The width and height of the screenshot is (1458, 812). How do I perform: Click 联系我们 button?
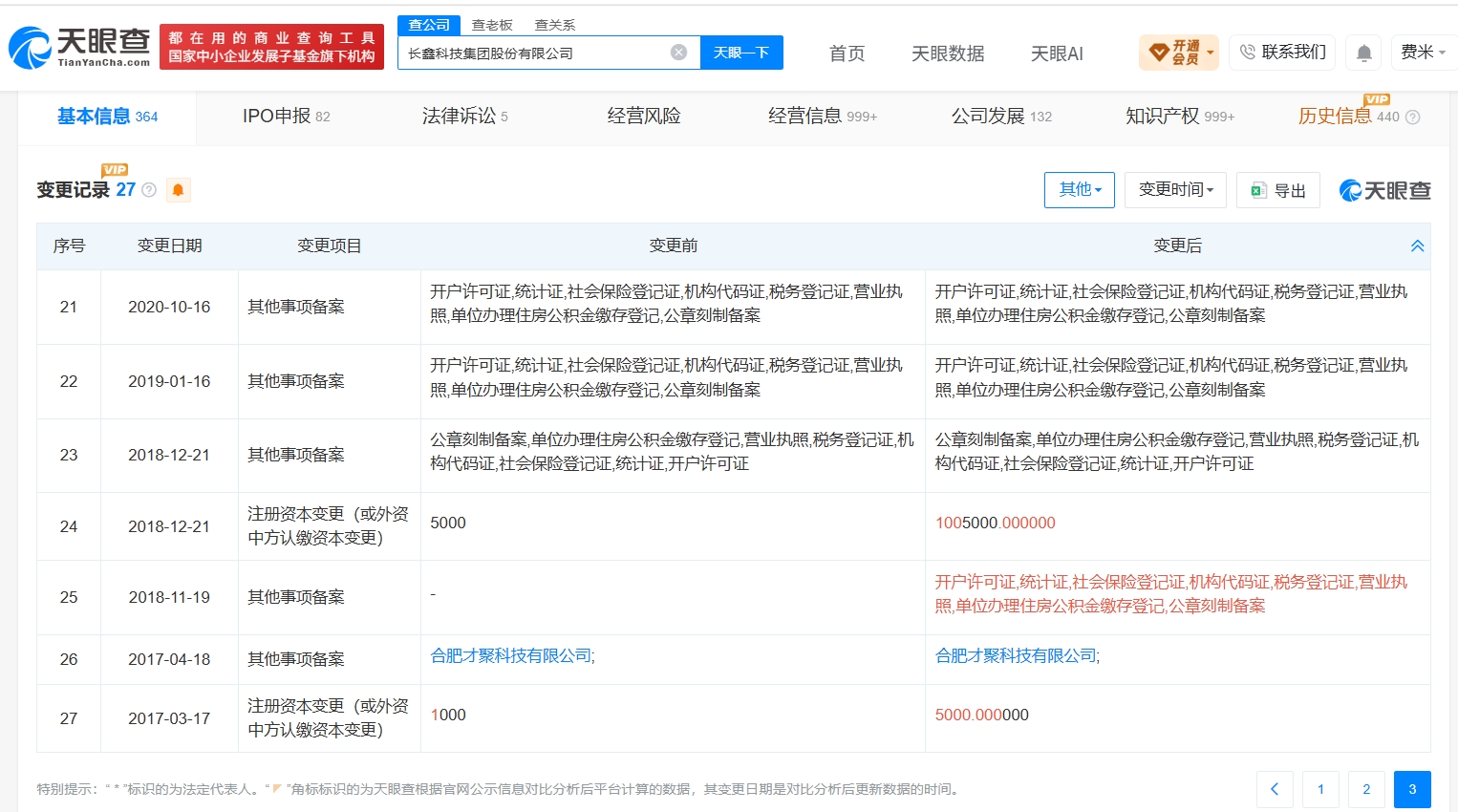(x=1283, y=53)
